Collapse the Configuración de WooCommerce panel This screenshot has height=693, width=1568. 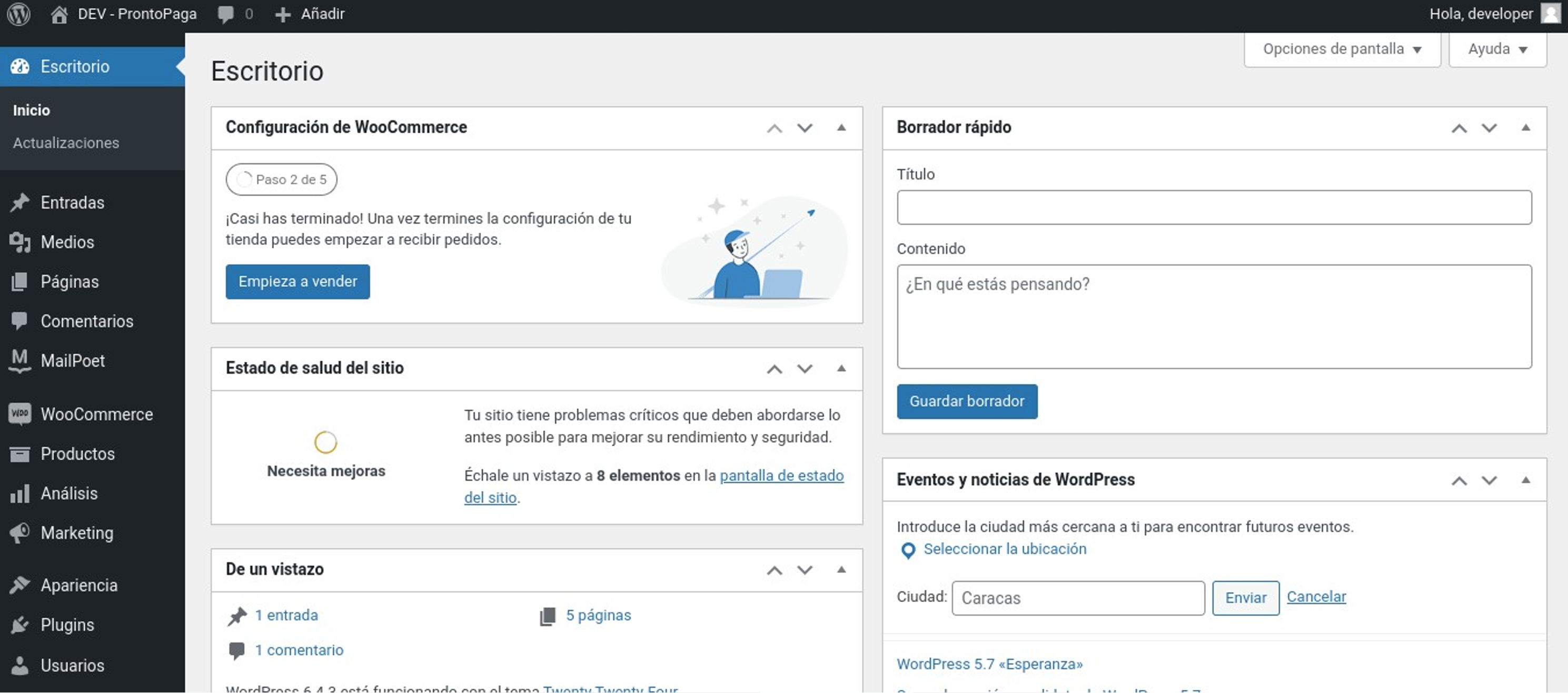click(841, 127)
